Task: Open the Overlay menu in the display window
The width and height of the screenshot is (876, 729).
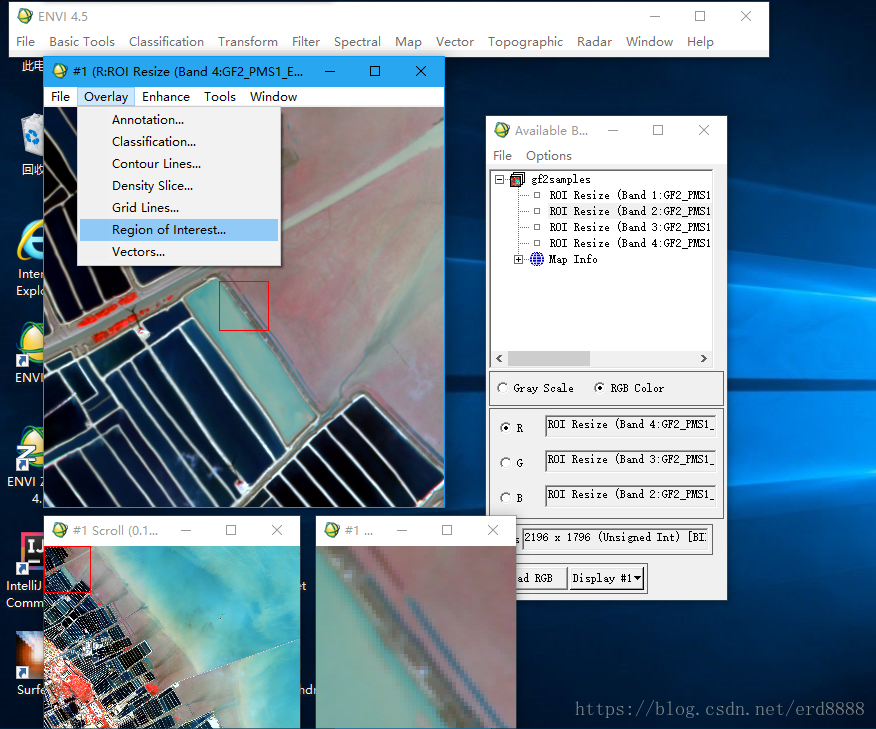Action: click(106, 97)
